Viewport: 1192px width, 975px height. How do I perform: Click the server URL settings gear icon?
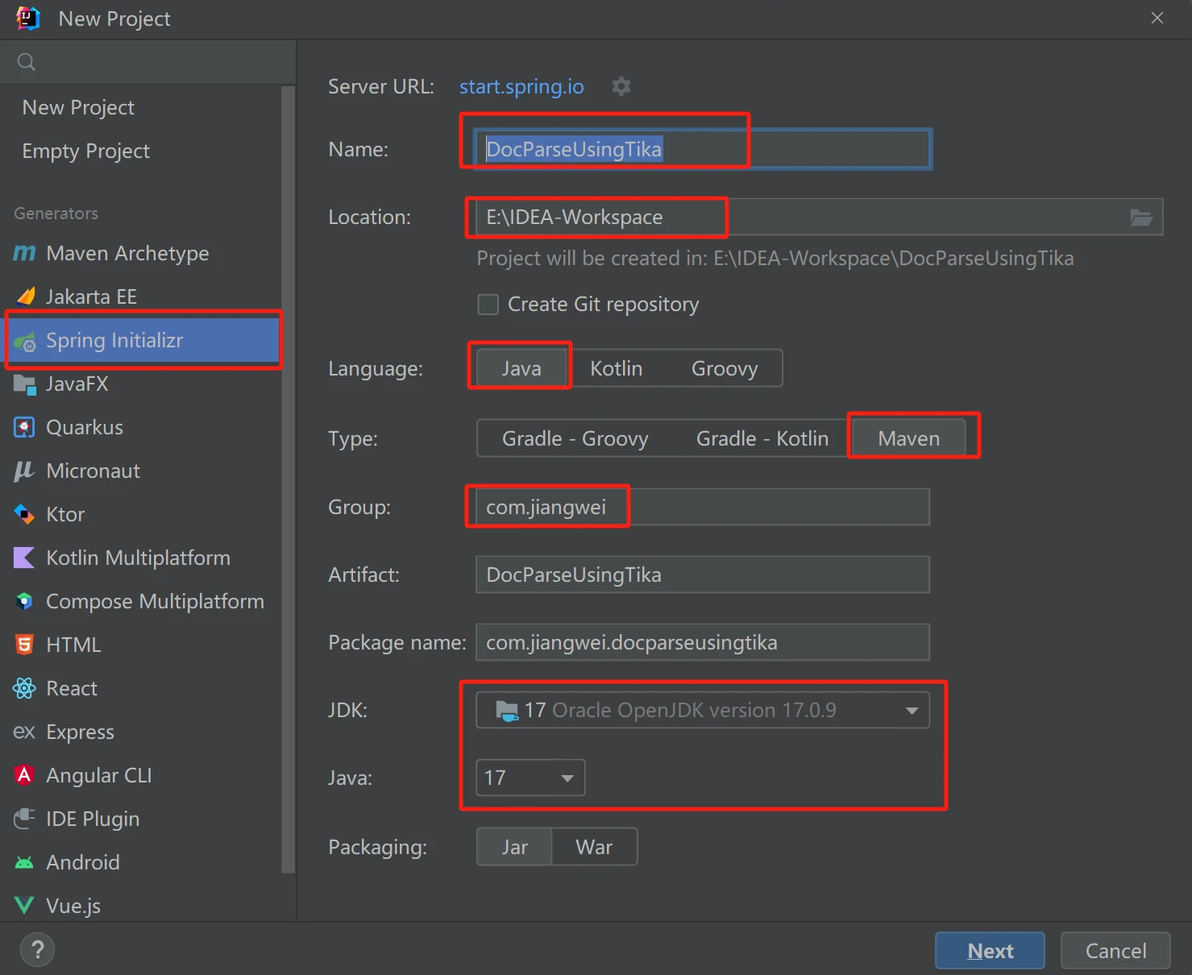pyautogui.click(x=621, y=87)
